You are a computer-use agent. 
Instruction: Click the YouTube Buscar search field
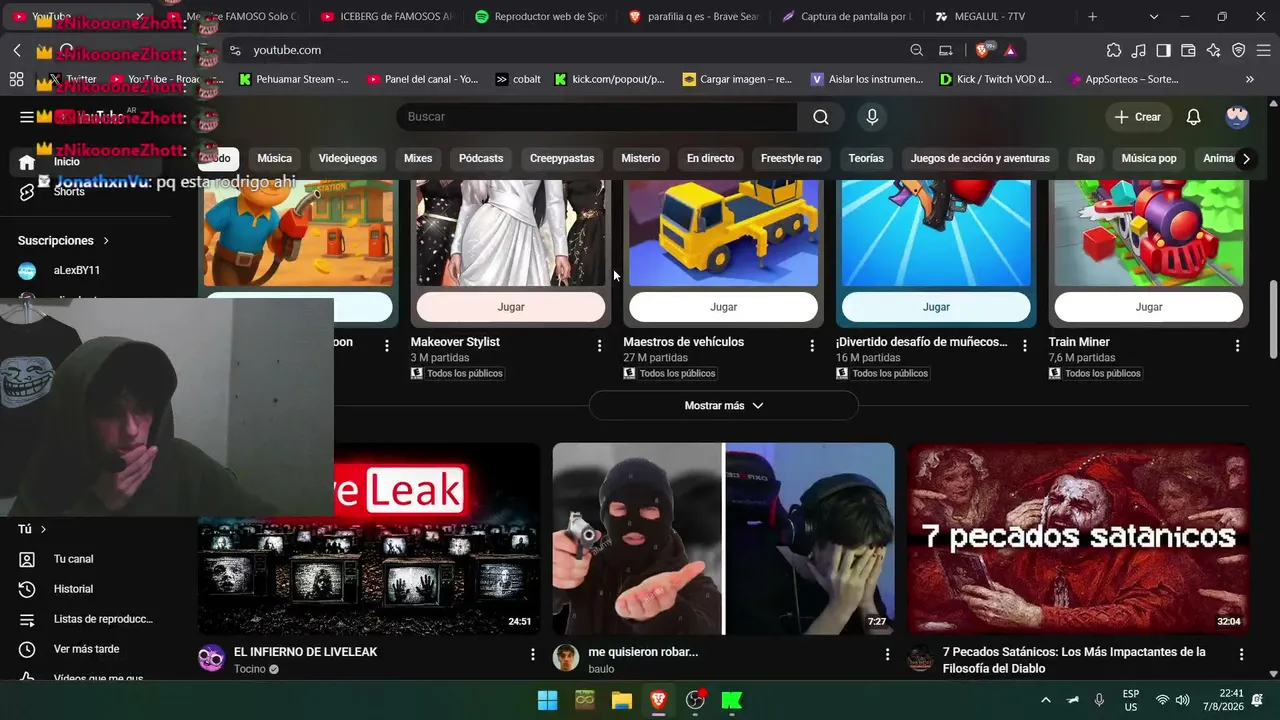597,117
